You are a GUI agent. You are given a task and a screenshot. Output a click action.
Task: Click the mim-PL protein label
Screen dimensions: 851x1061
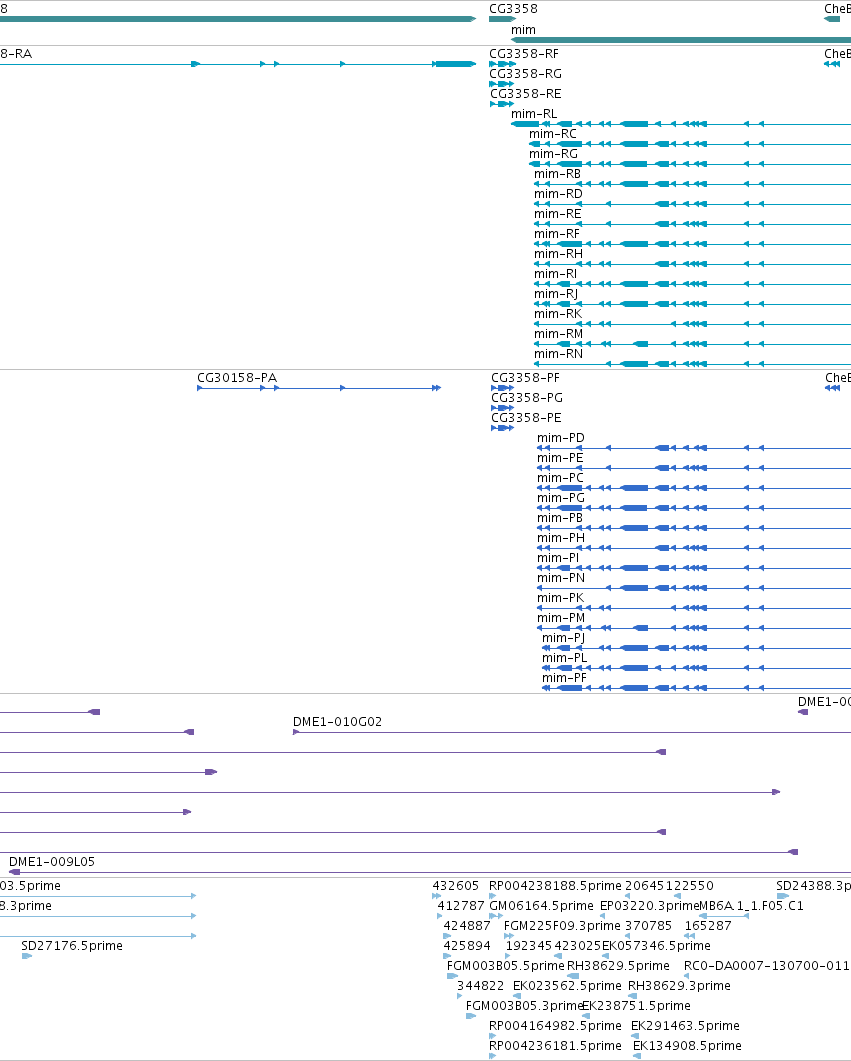(565, 658)
